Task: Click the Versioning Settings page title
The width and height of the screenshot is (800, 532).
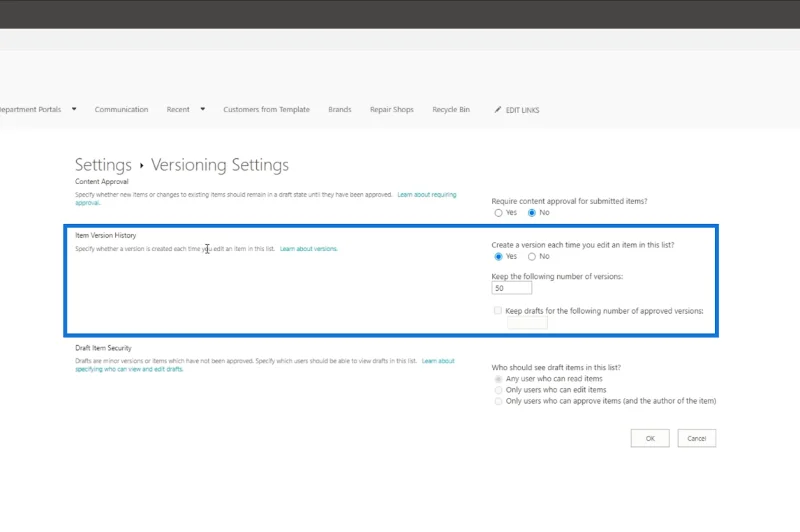Action: coord(219,165)
